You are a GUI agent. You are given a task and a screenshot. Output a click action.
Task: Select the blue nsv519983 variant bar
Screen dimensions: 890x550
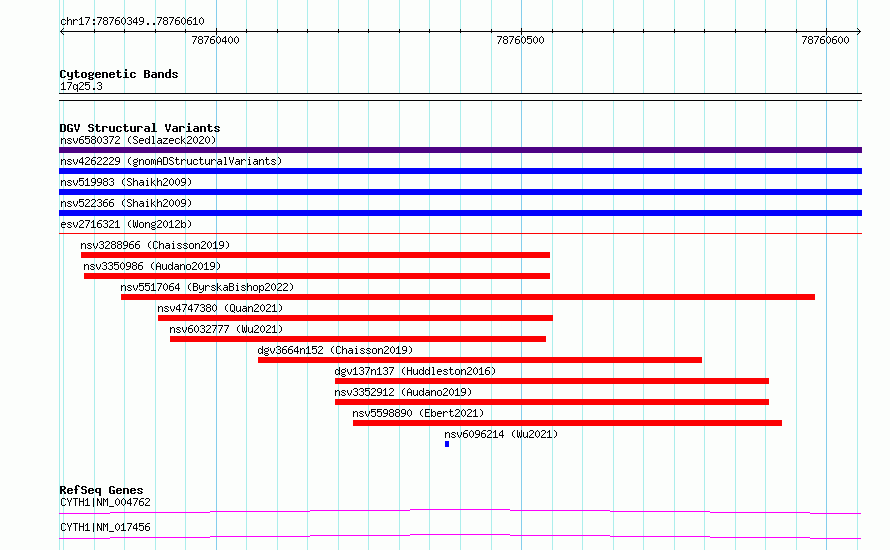(x=460, y=192)
